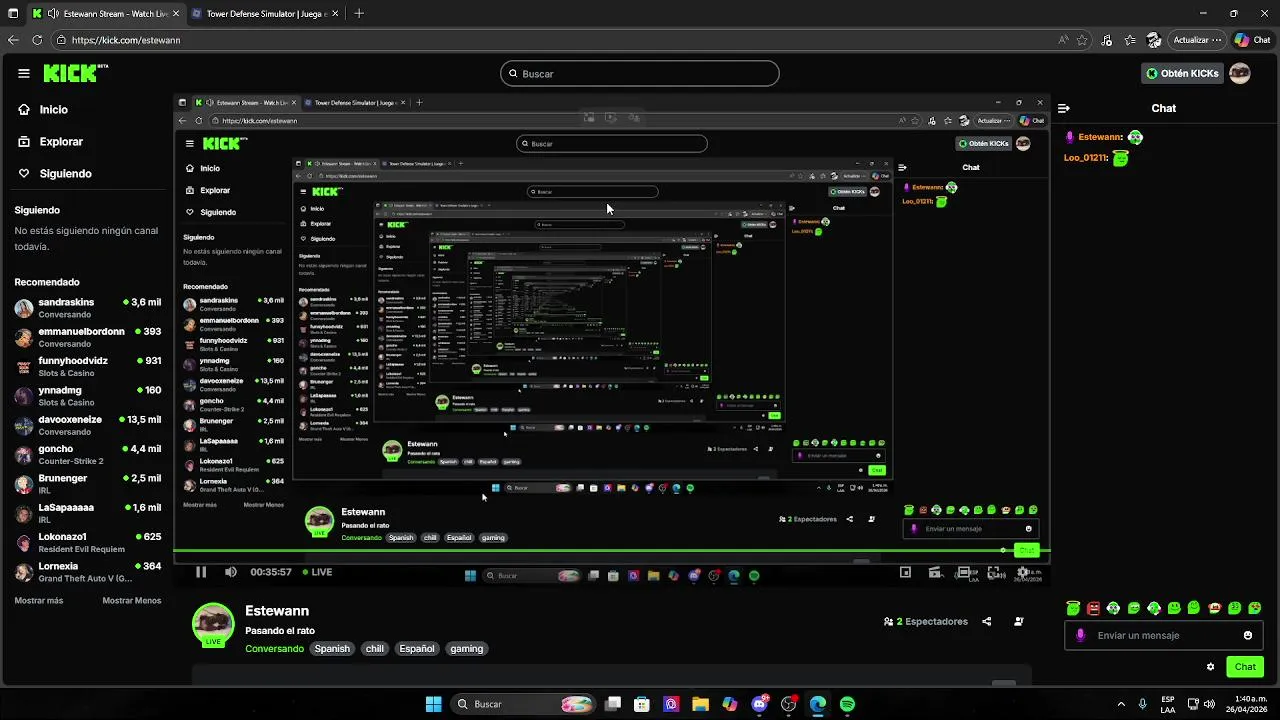The height and width of the screenshot is (720, 1280).
Task: Open chat settings gear icon
Action: pyautogui.click(x=1211, y=667)
